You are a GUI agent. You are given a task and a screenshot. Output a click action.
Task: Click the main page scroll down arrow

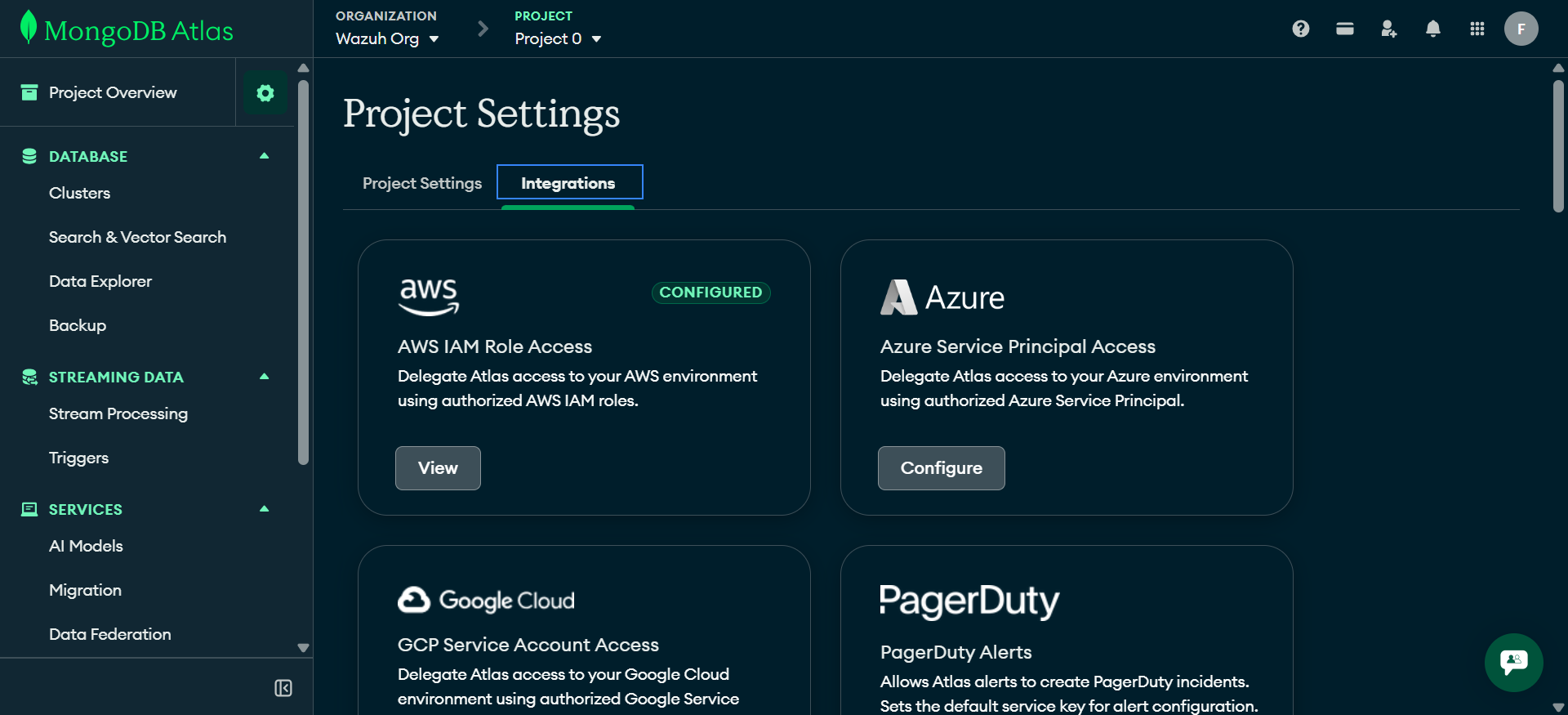point(1558,708)
